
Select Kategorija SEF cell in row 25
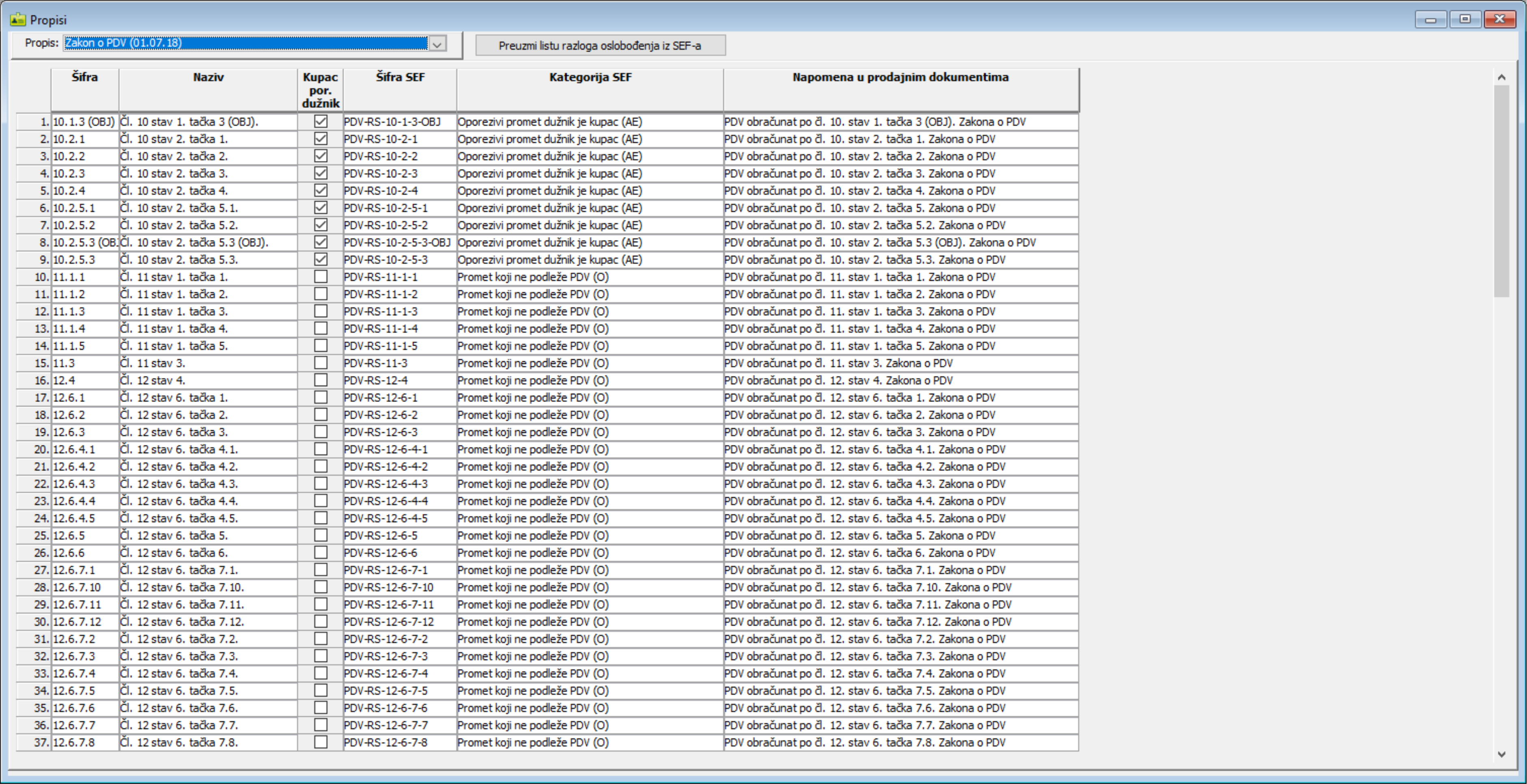click(x=590, y=535)
